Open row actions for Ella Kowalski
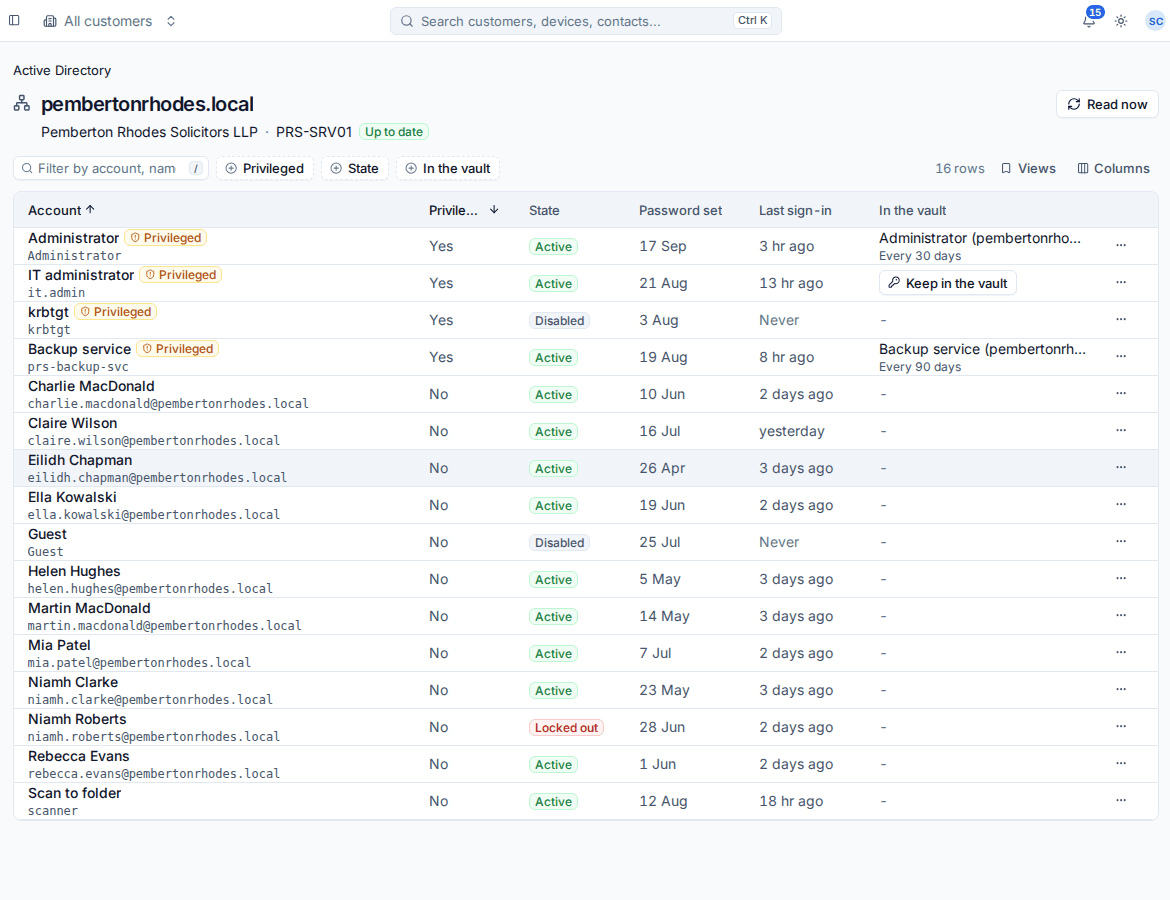 1121,504
